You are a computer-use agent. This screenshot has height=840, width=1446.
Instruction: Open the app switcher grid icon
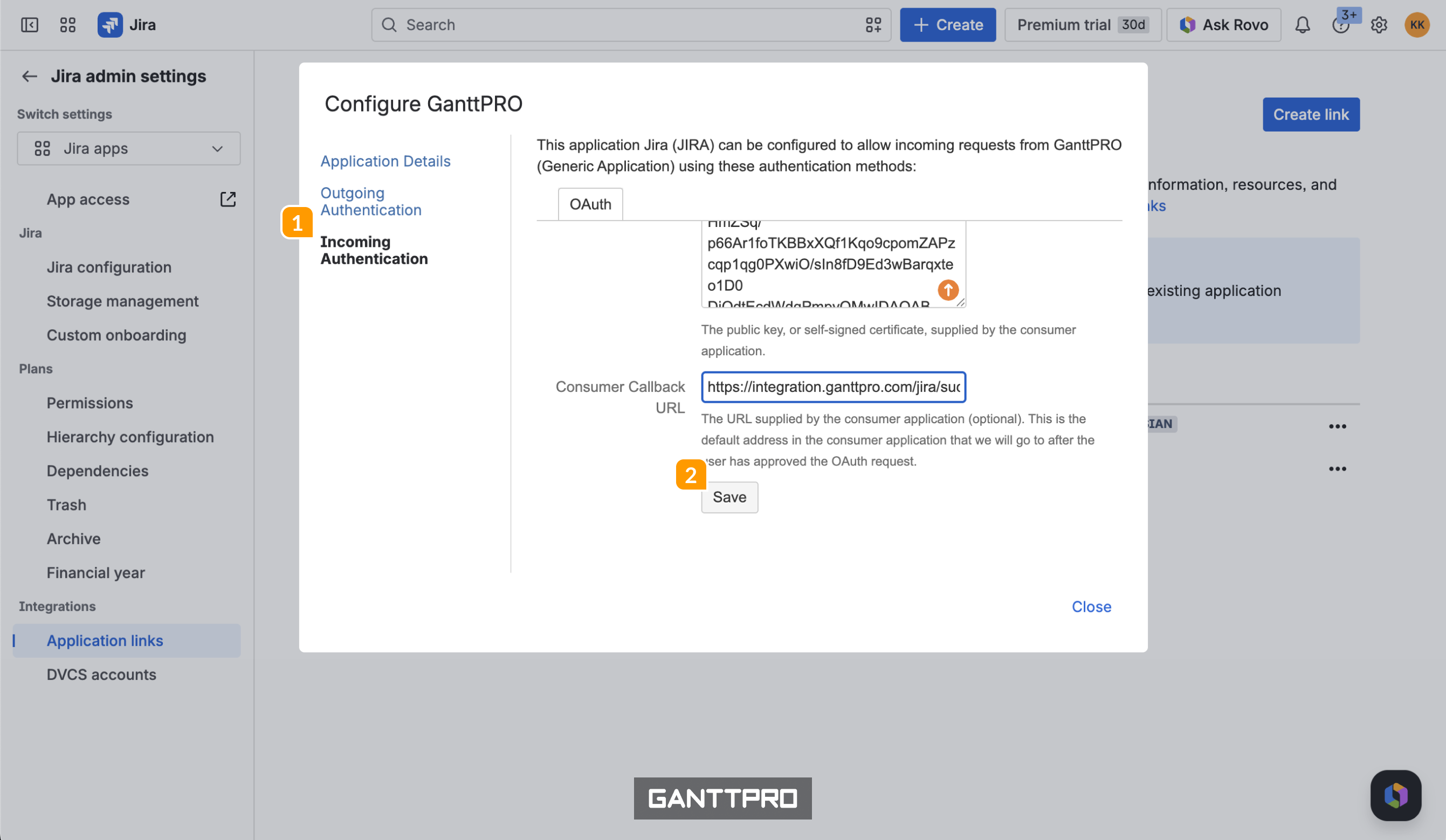point(68,25)
